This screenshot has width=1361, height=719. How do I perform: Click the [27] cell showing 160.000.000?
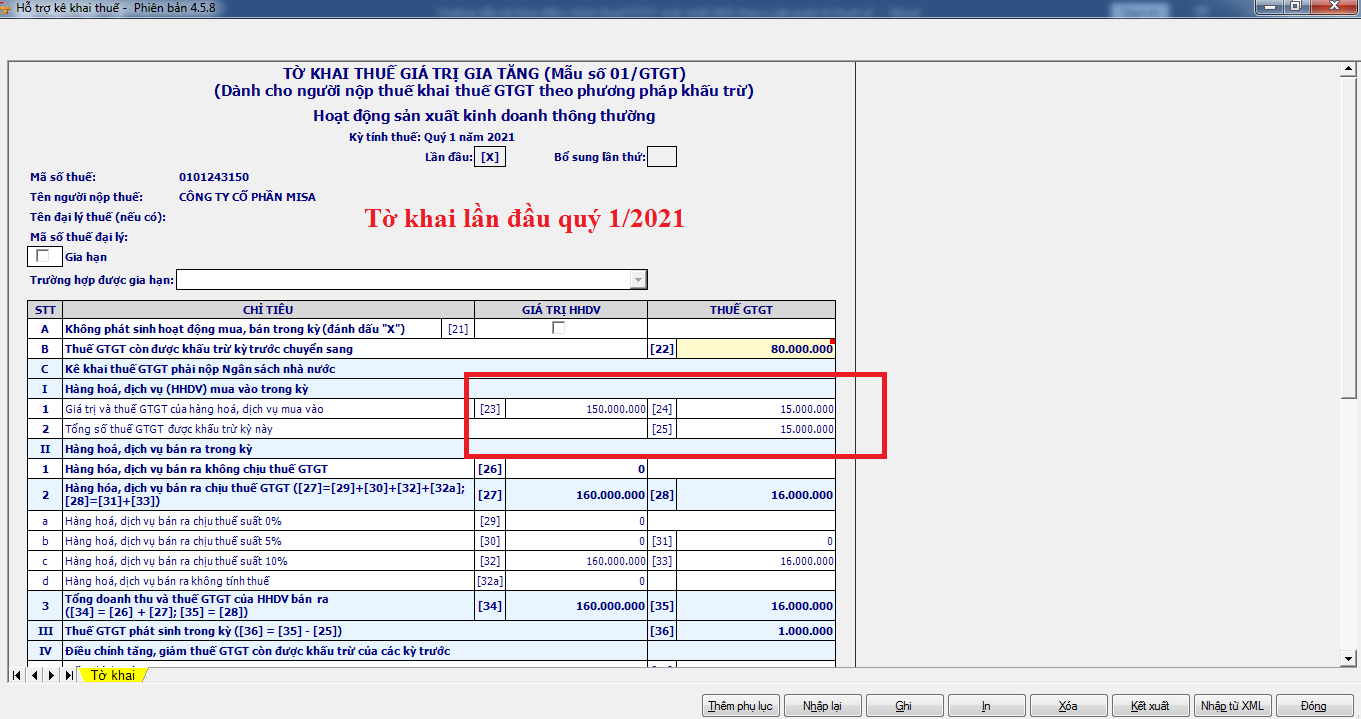tap(576, 495)
